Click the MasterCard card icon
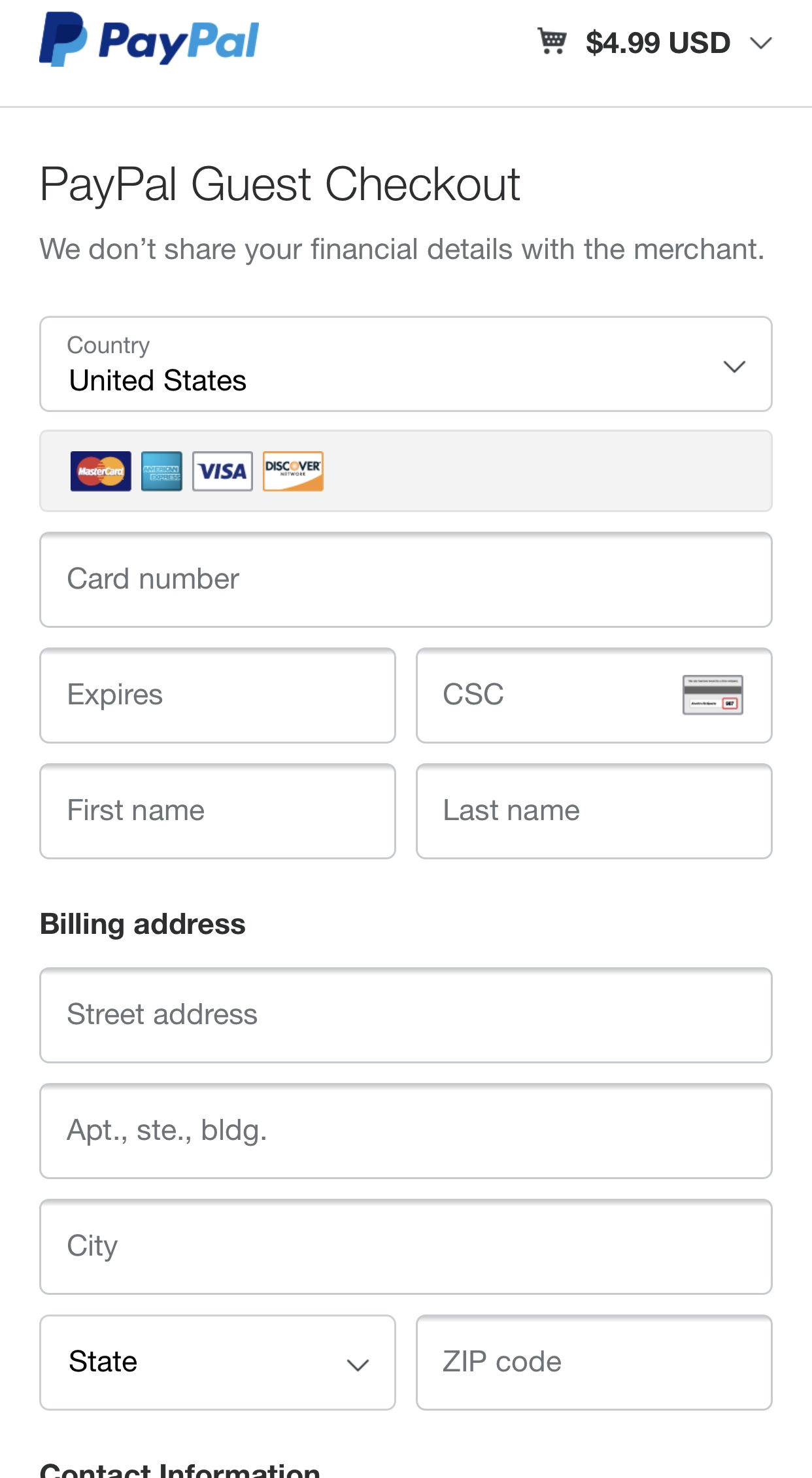Viewport: 812px width, 1478px height. pyautogui.click(x=101, y=471)
